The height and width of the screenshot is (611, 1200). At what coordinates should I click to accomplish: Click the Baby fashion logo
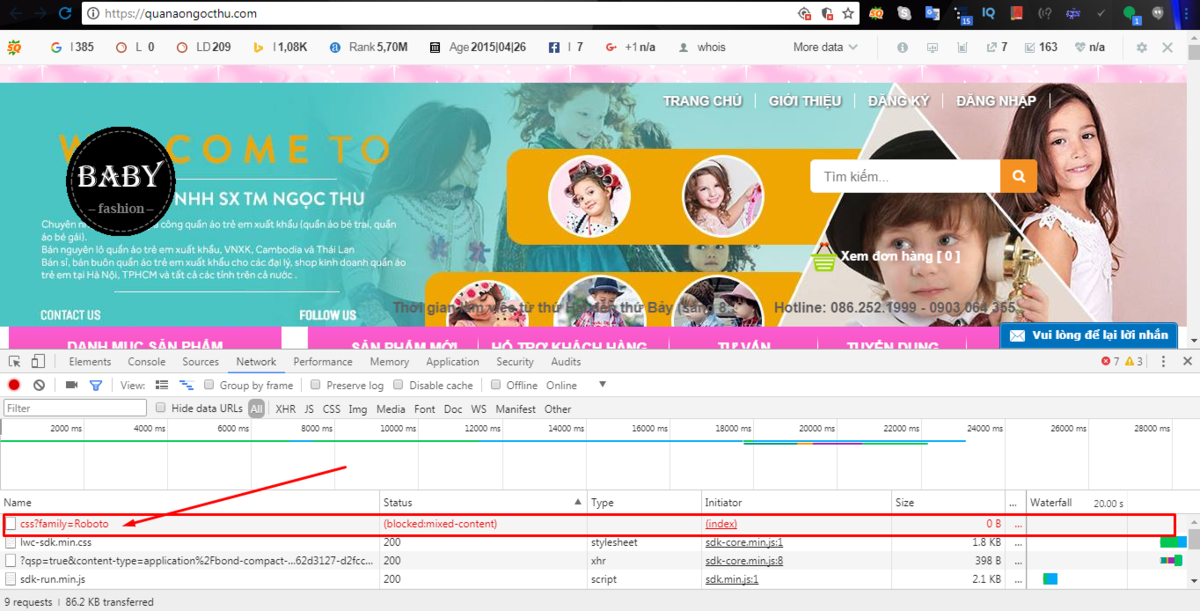120,181
